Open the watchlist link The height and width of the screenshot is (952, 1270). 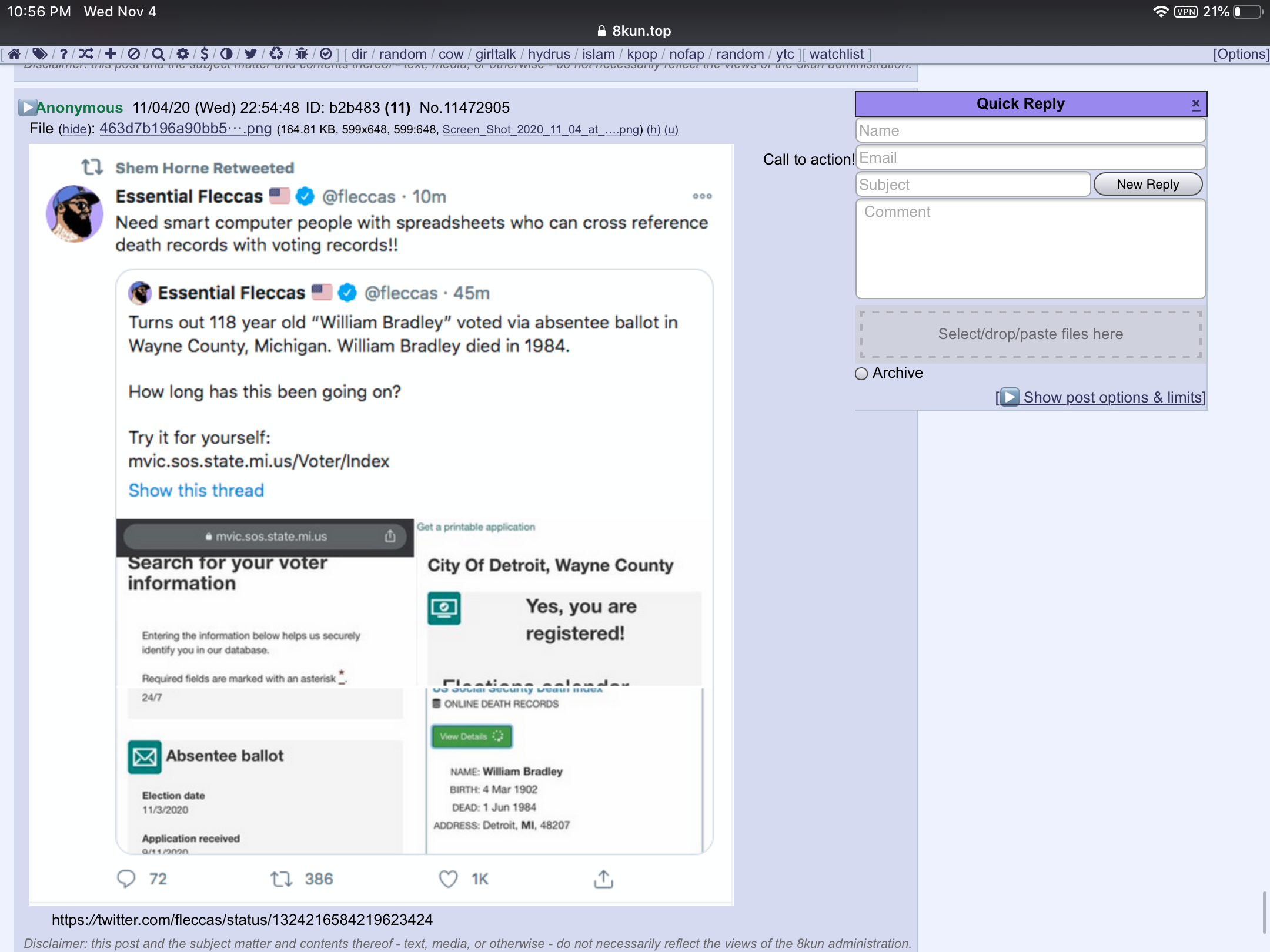point(837,54)
